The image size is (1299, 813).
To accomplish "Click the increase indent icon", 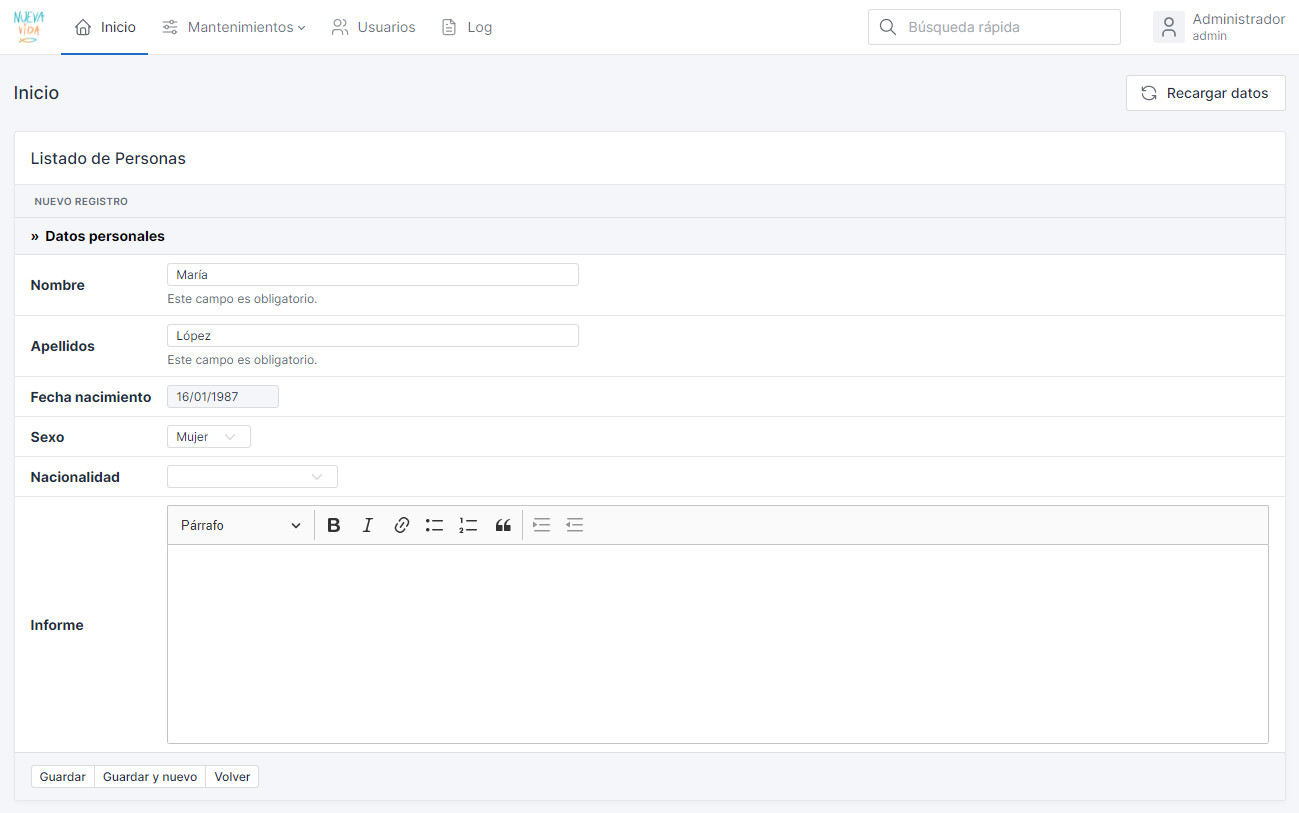I will [541, 525].
